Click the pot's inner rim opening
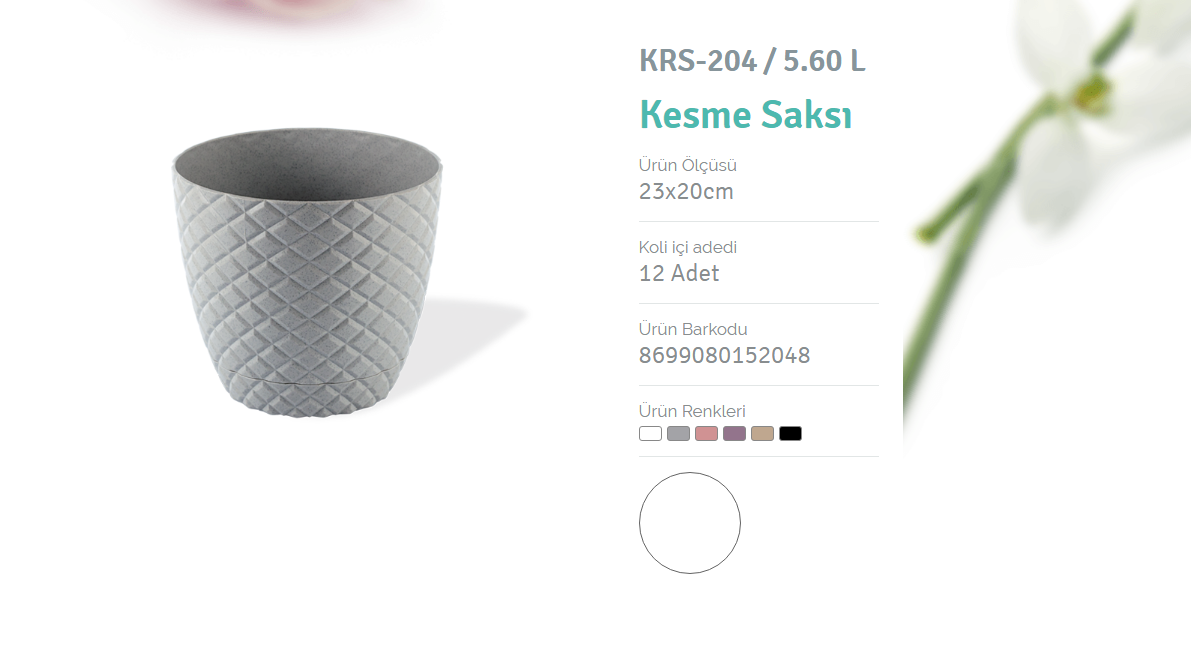Screen dimensions: 1191x646 [x=307, y=163]
